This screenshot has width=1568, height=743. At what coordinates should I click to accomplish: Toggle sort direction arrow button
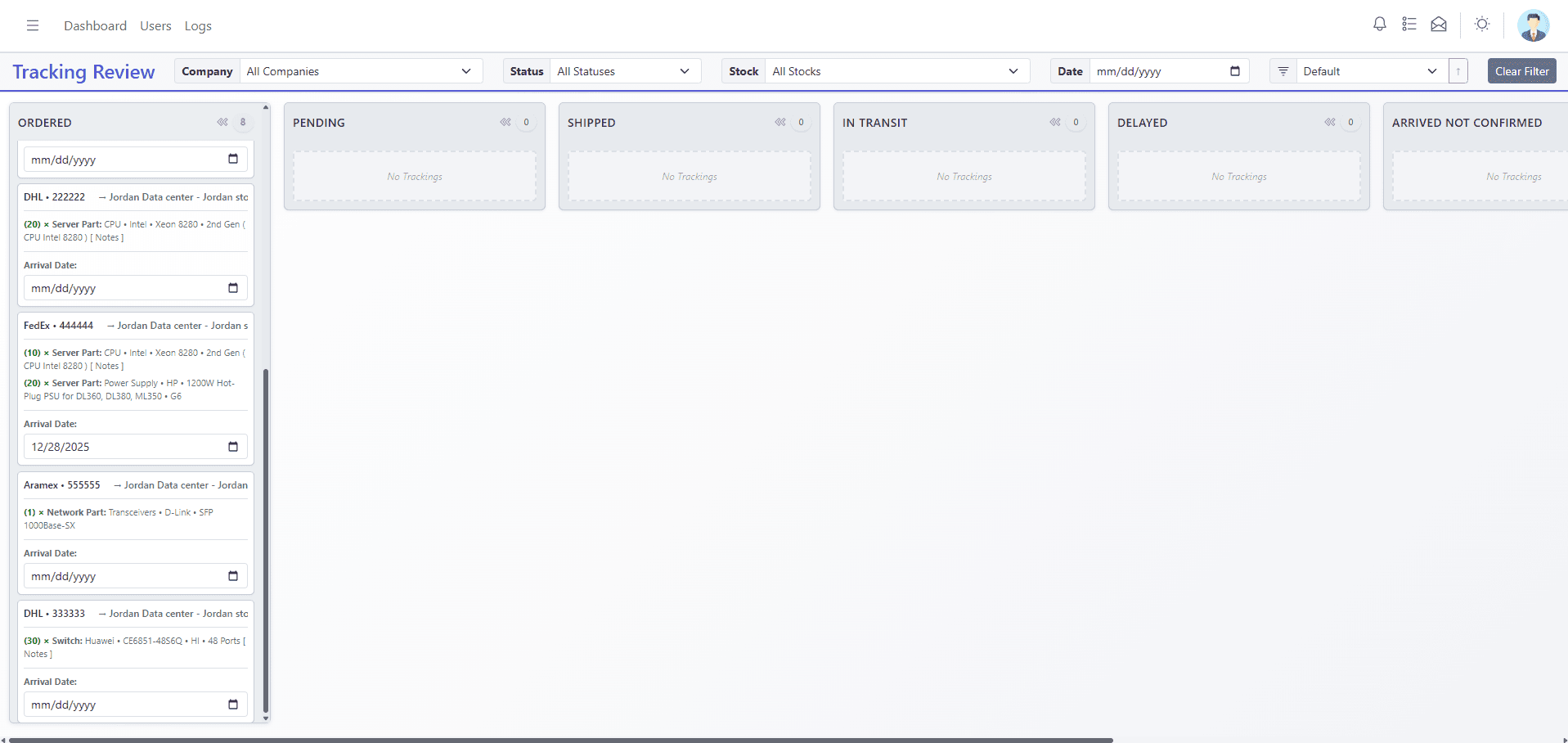pyautogui.click(x=1458, y=71)
